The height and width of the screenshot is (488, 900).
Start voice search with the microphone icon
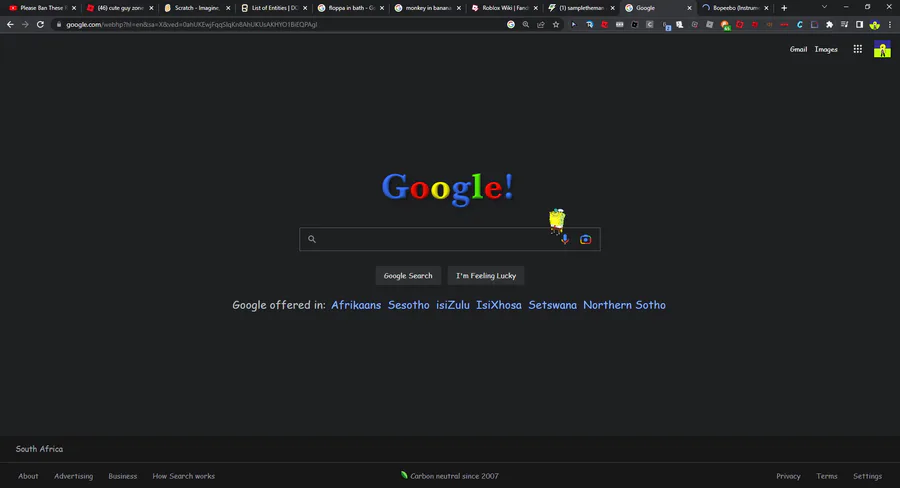(565, 239)
